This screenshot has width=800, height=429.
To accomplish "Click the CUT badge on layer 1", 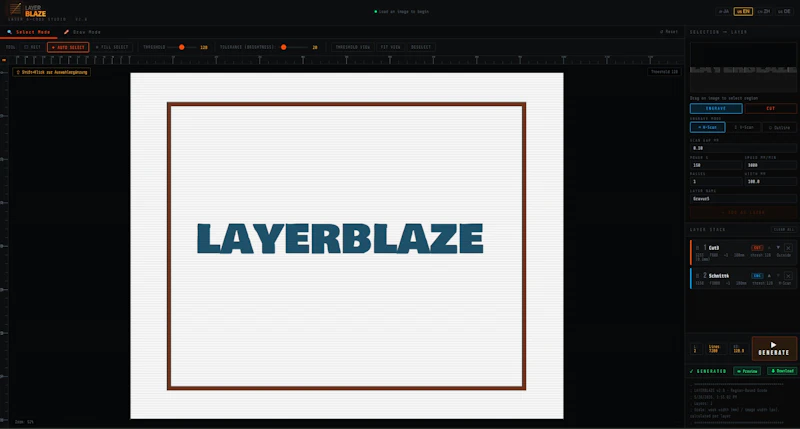I will tap(757, 248).
